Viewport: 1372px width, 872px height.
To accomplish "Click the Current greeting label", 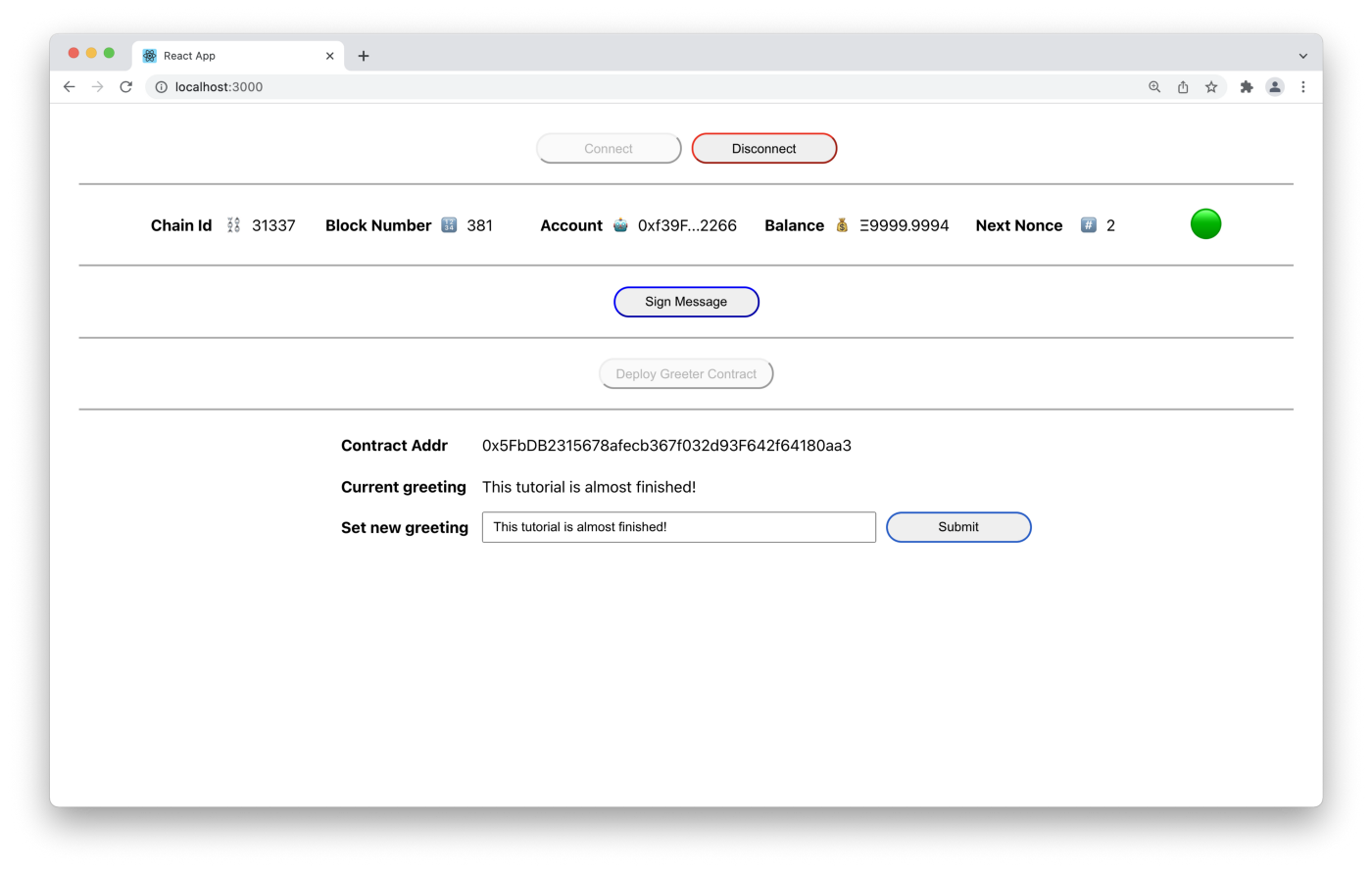I will click(404, 487).
